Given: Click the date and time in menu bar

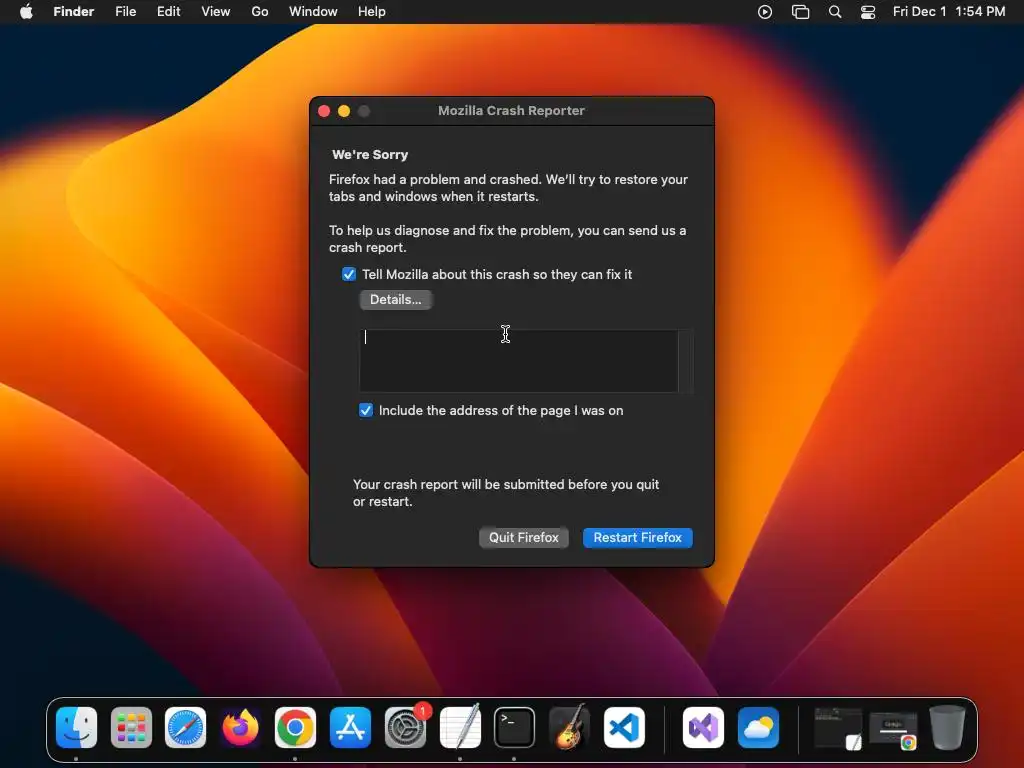Looking at the screenshot, I should pyautogui.click(x=949, y=12).
